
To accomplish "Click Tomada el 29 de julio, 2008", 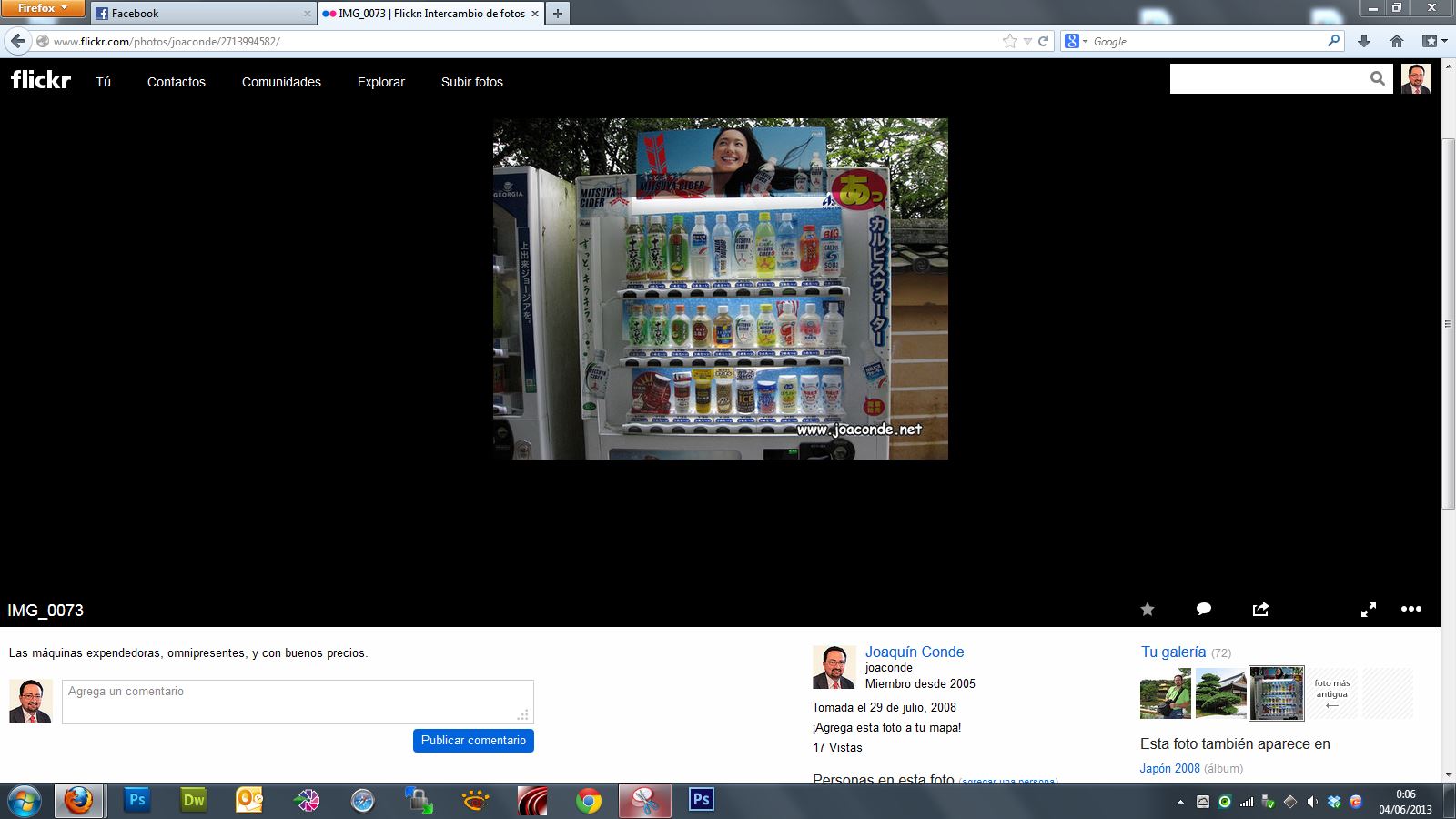I will click(x=885, y=707).
